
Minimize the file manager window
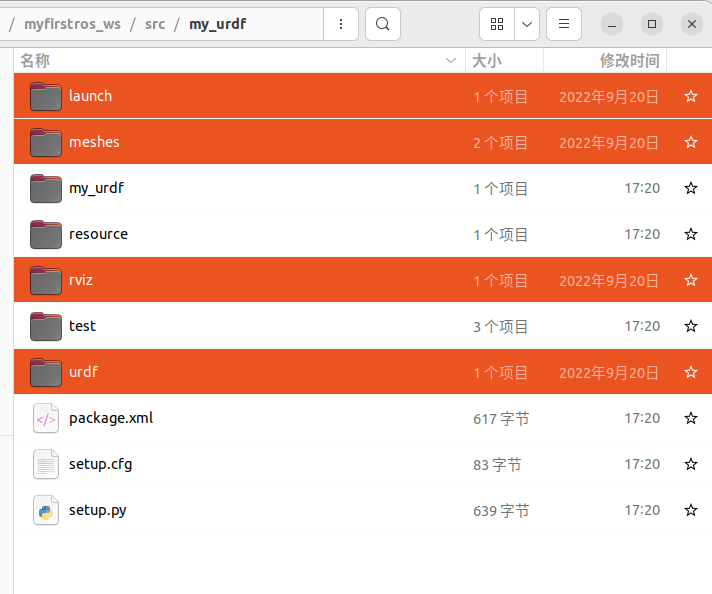pyautogui.click(x=612, y=24)
